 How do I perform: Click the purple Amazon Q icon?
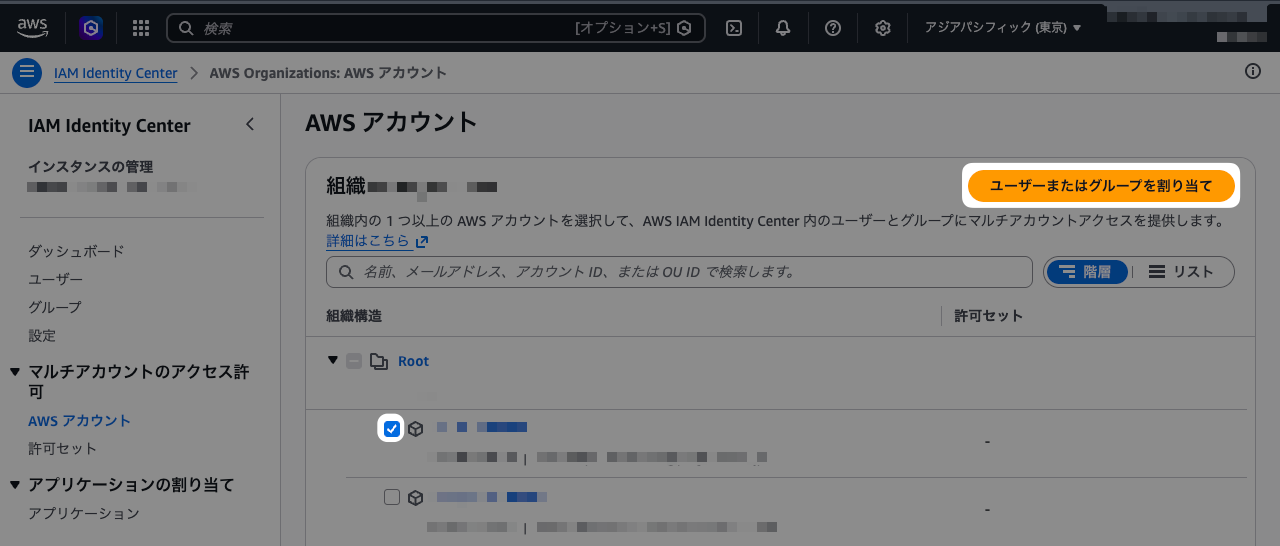pyautogui.click(x=91, y=28)
